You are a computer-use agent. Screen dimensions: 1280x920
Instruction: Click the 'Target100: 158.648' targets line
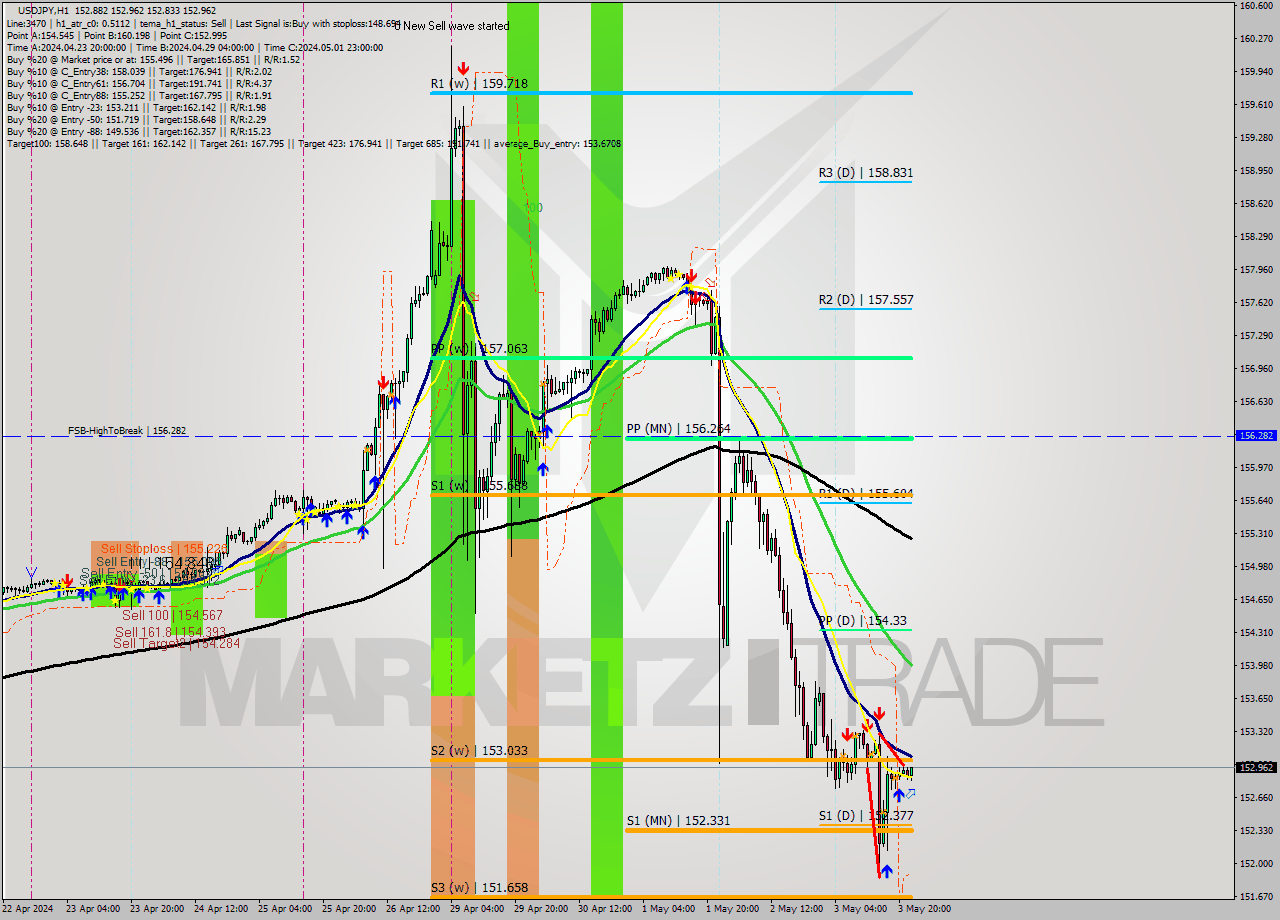pyautogui.click(x=313, y=144)
